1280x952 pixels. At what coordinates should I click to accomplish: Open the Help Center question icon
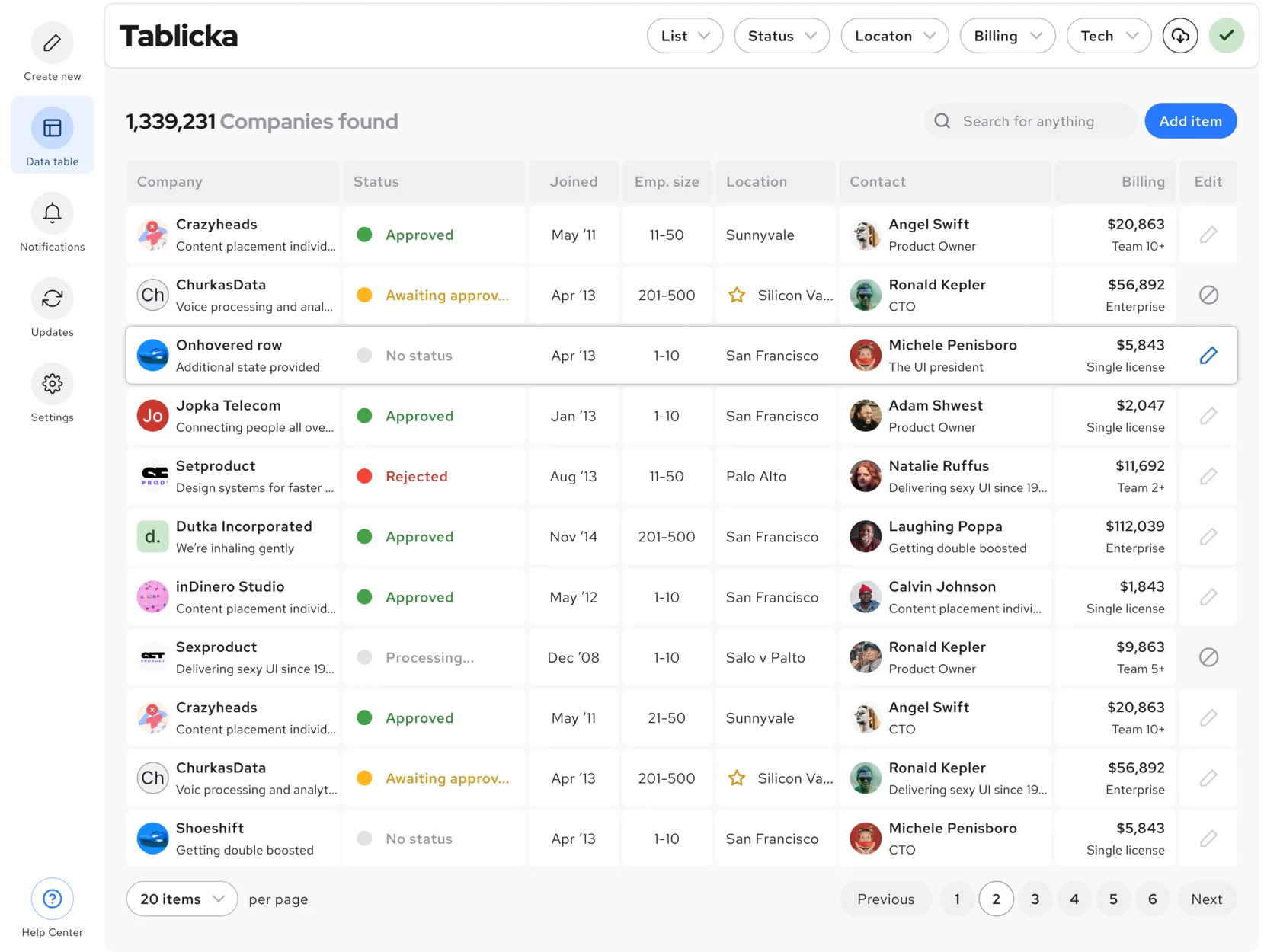point(52,899)
